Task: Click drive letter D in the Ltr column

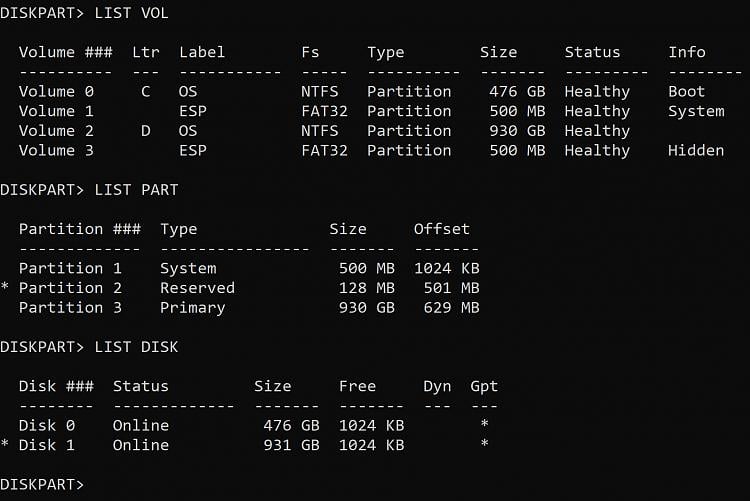Action: point(145,131)
